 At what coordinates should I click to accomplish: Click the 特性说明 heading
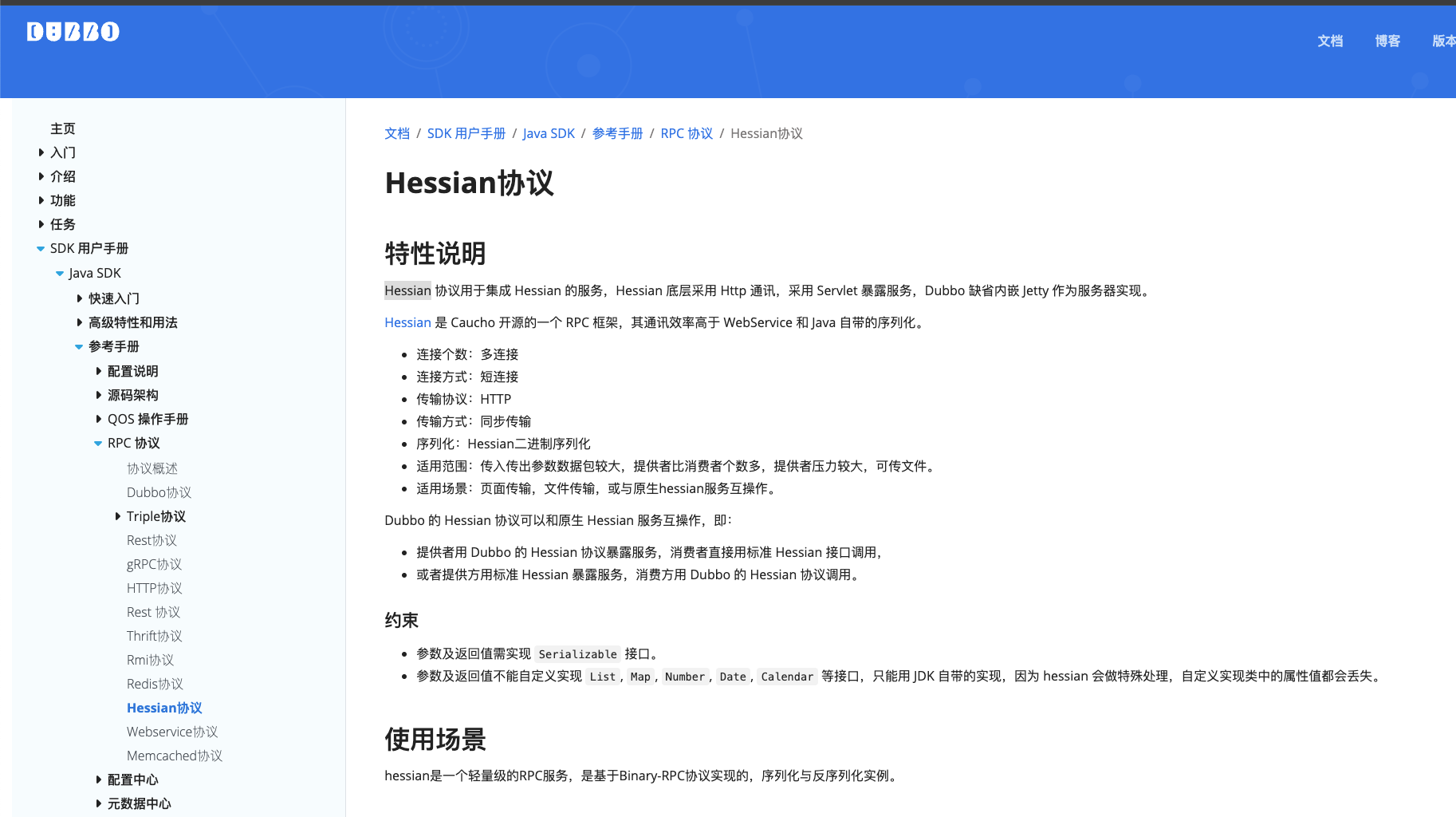pyautogui.click(x=435, y=254)
